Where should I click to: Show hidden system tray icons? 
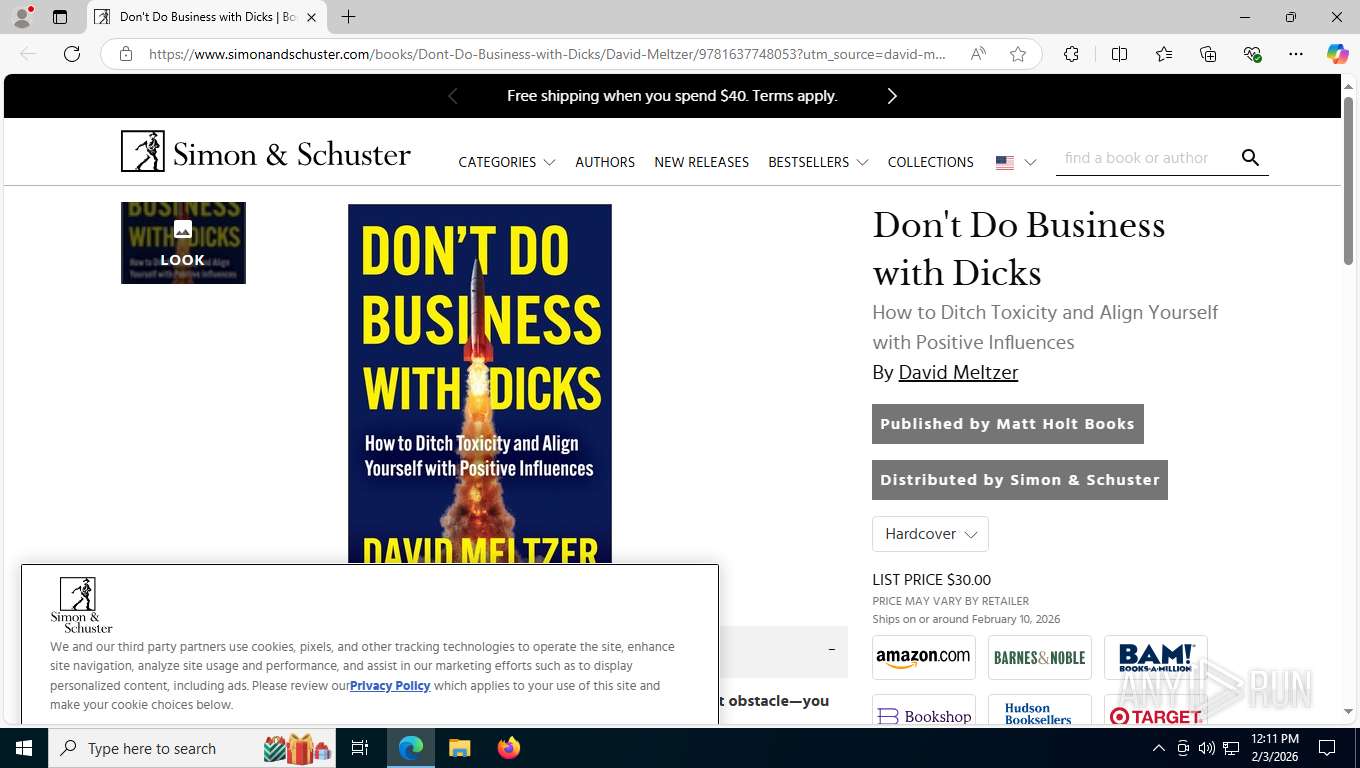click(1158, 748)
